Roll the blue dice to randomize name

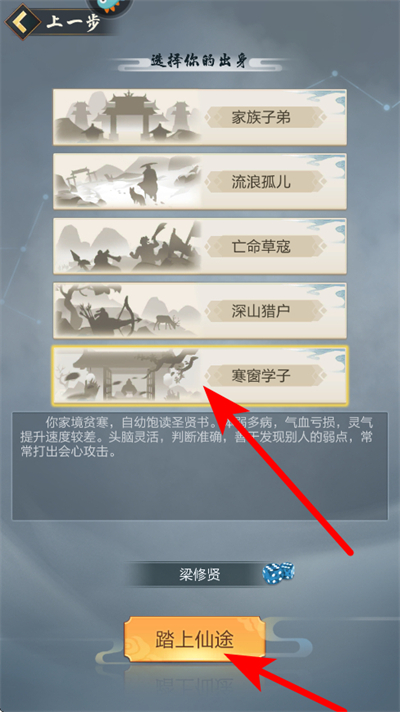279,573
